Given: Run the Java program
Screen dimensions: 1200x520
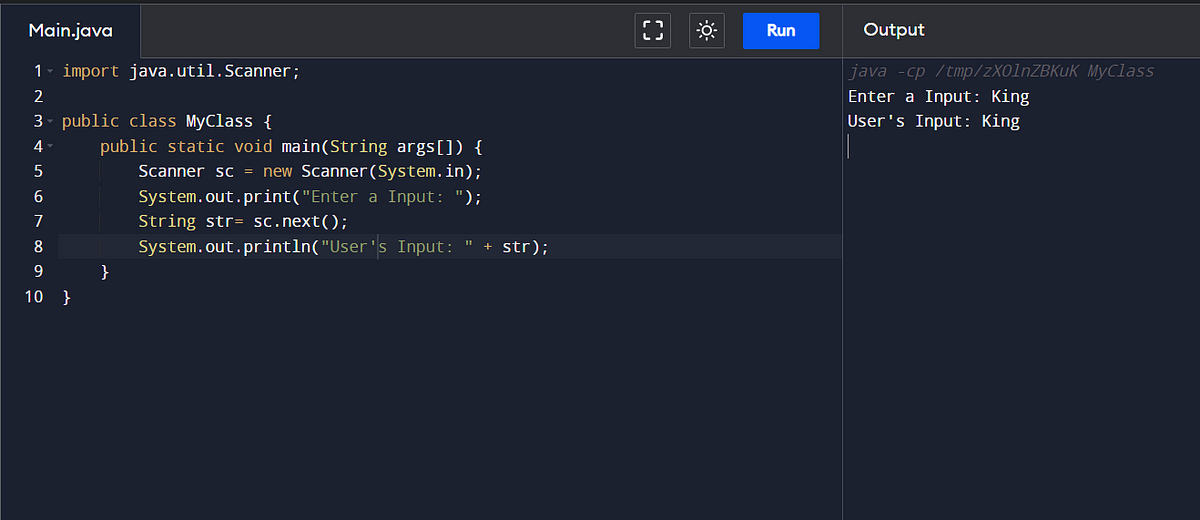Looking at the screenshot, I should tap(781, 31).
